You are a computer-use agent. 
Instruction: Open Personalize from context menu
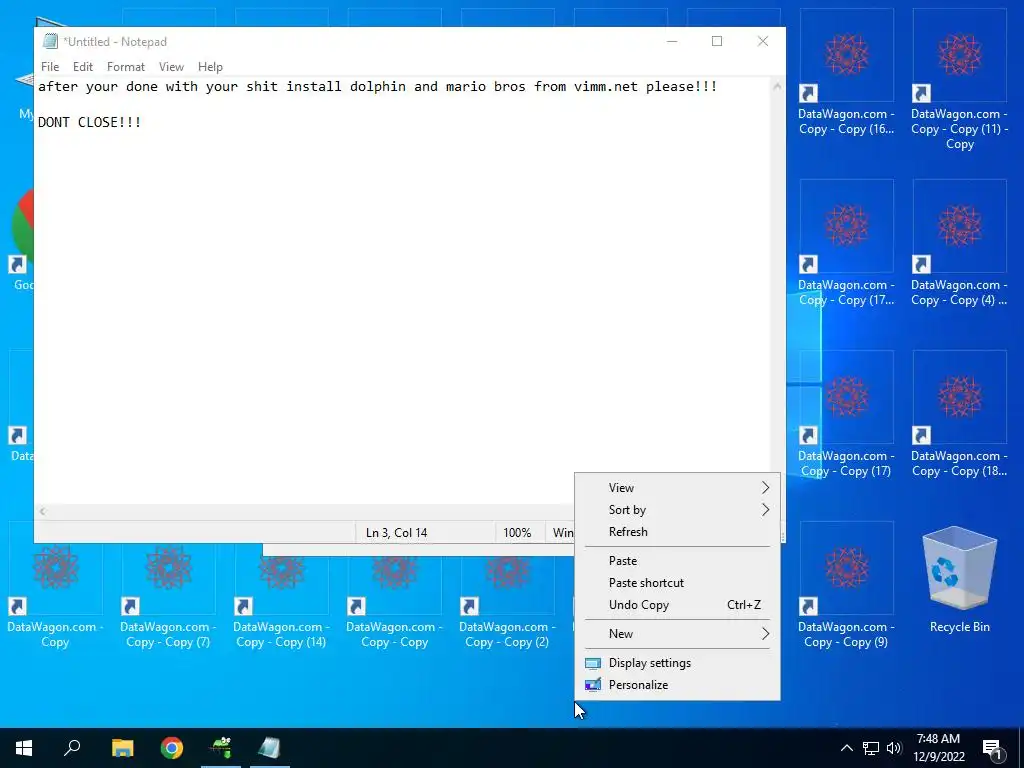click(x=677, y=685)
